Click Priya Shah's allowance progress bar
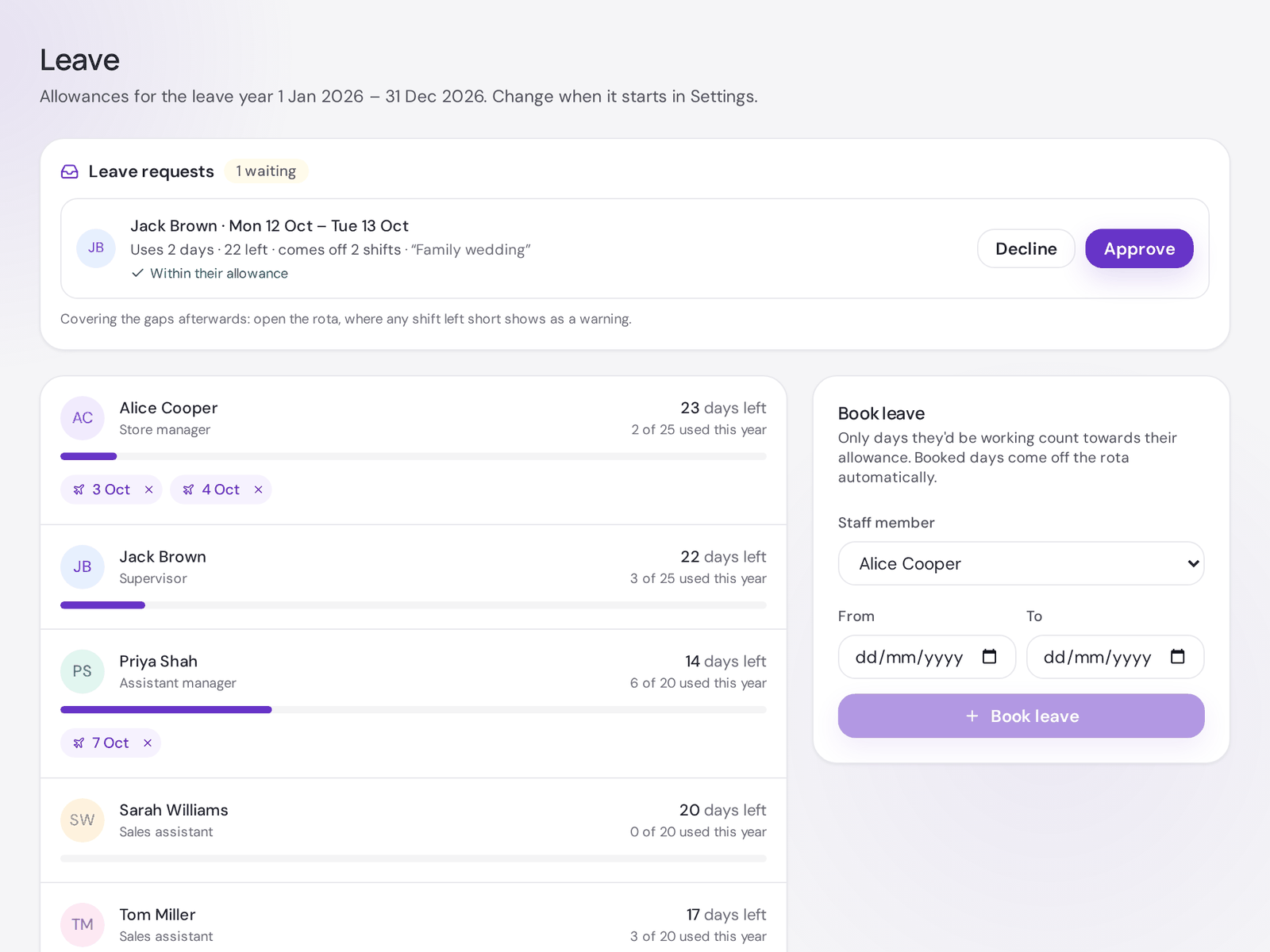 pos(414,710)
